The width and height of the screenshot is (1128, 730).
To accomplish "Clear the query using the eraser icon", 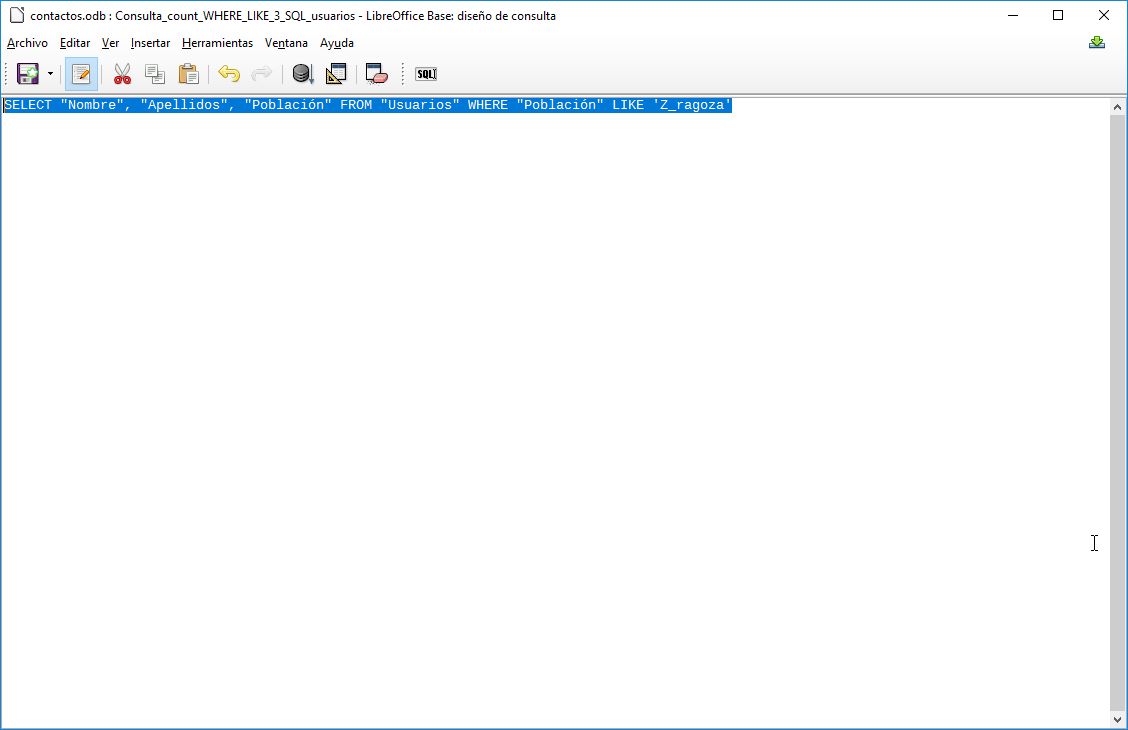I will 375,73.
